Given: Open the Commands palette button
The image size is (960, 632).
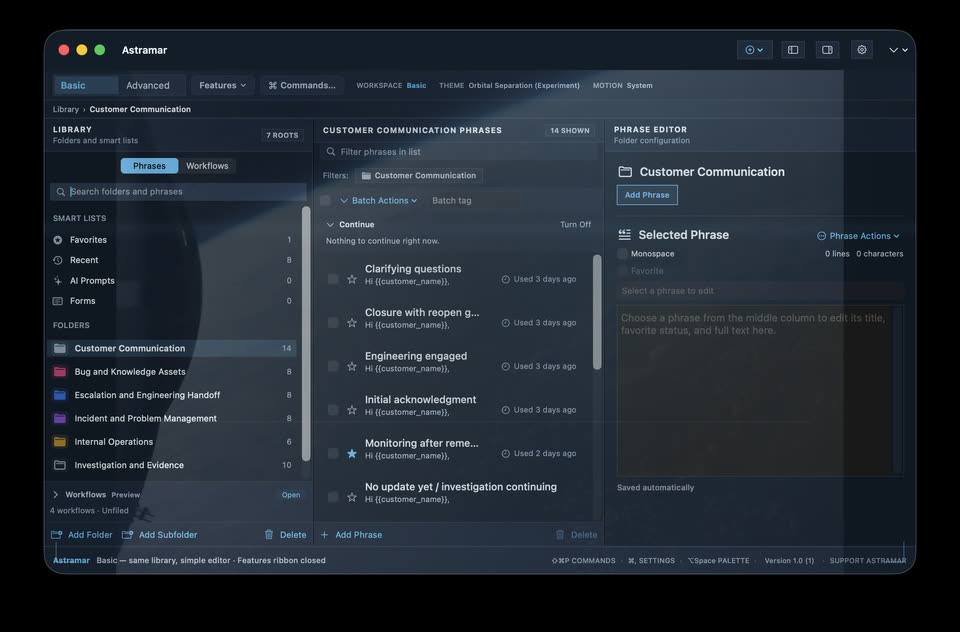Looking at the screenshot, I should coord(302,85).
